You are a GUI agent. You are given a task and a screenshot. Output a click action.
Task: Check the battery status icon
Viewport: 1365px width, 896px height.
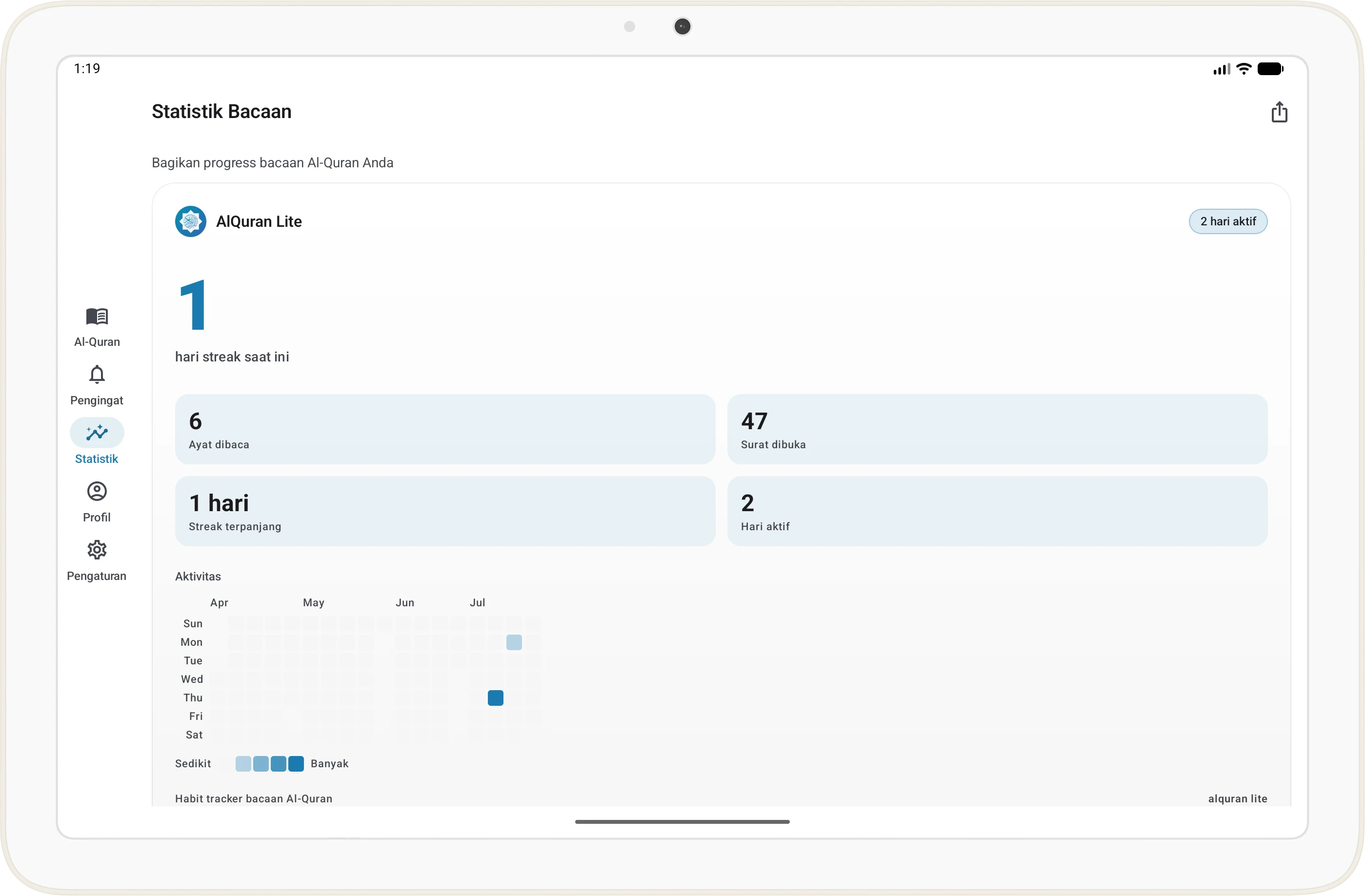pos(1270,69)
